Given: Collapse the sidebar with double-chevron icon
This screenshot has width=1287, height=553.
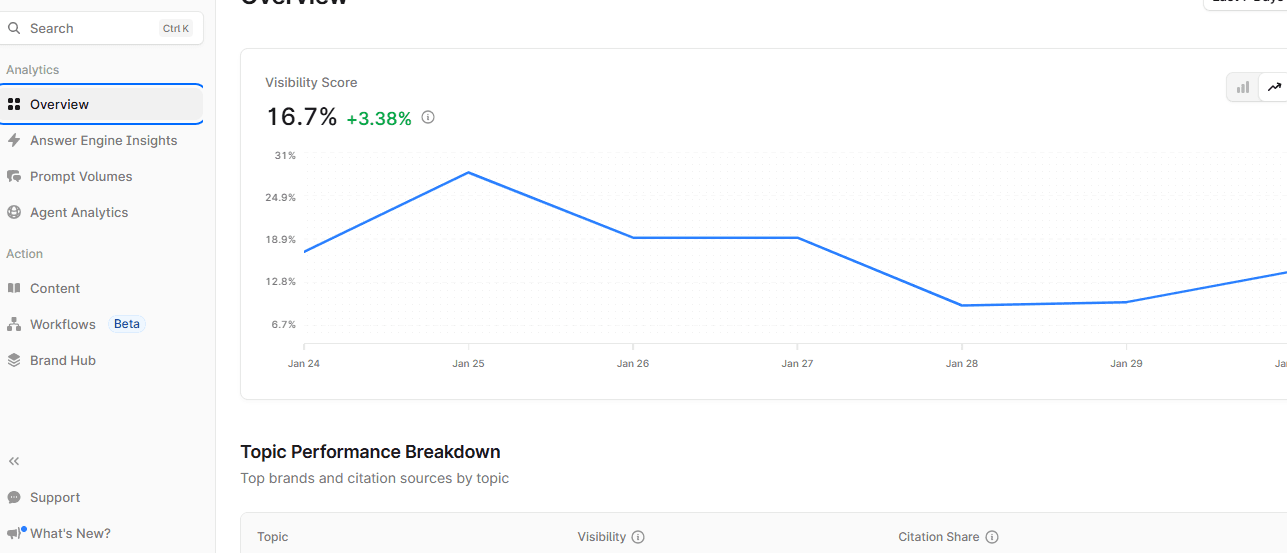Looking at the screenshot, I should 14,461.
